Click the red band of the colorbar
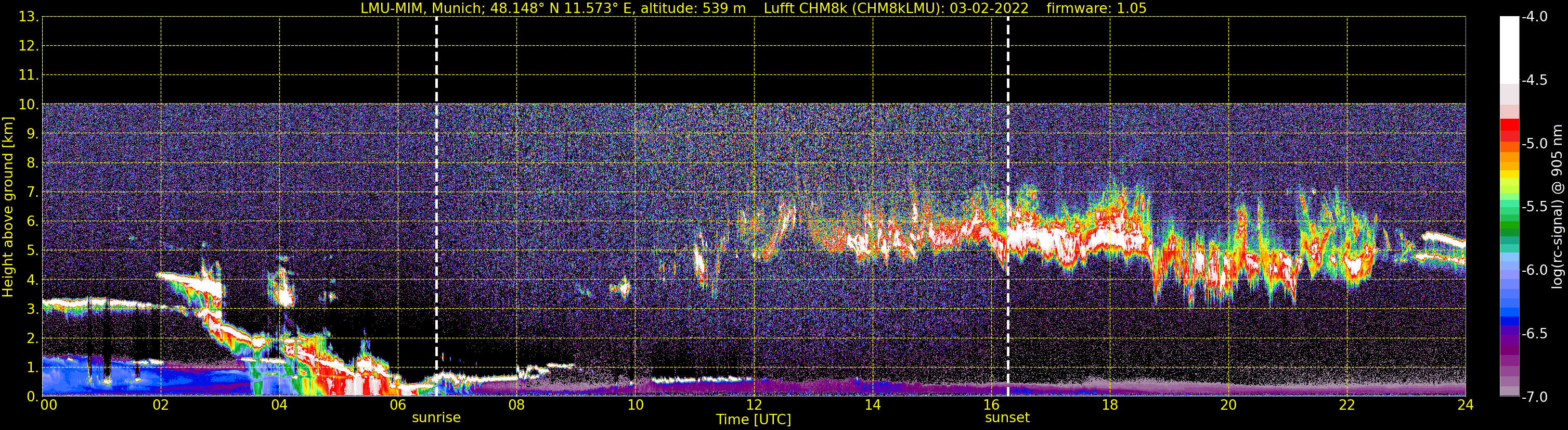 [1509, 130]
